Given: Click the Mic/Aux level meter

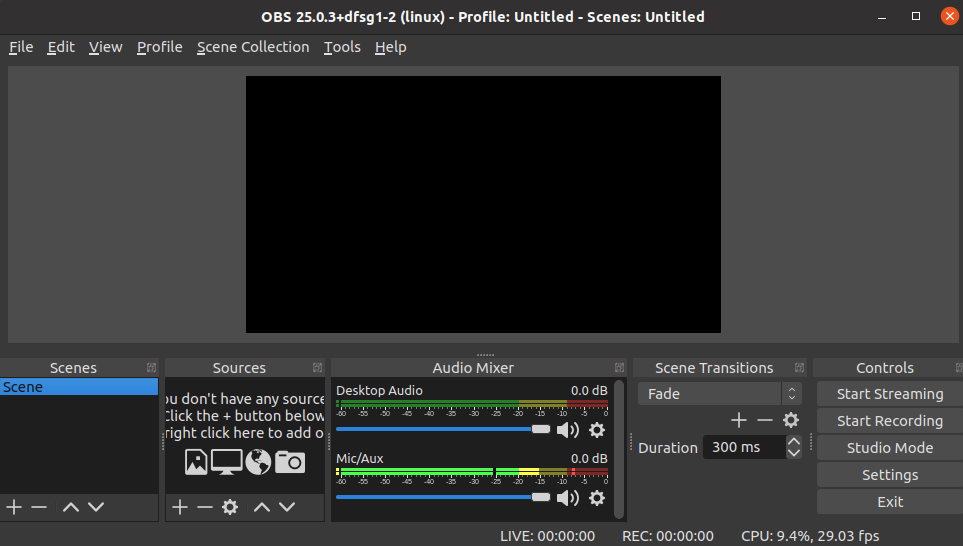Looking at the screenshot, I should (472, 472).
